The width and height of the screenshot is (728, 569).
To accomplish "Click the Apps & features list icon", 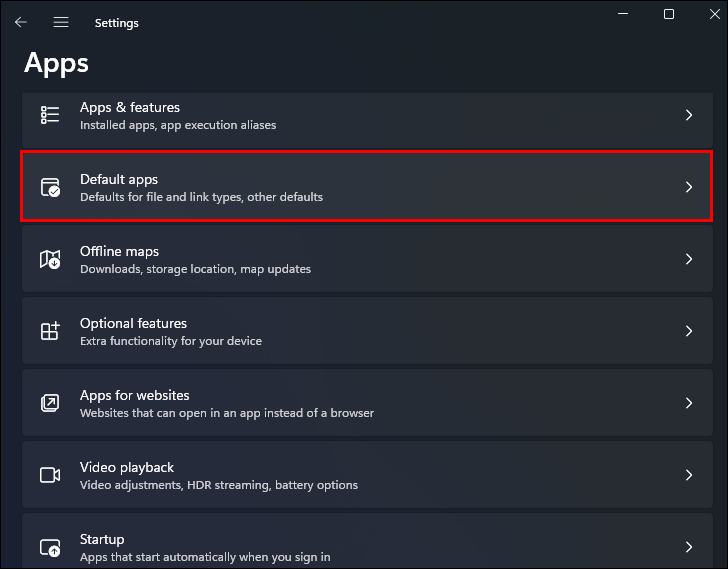I will [50, 115].
